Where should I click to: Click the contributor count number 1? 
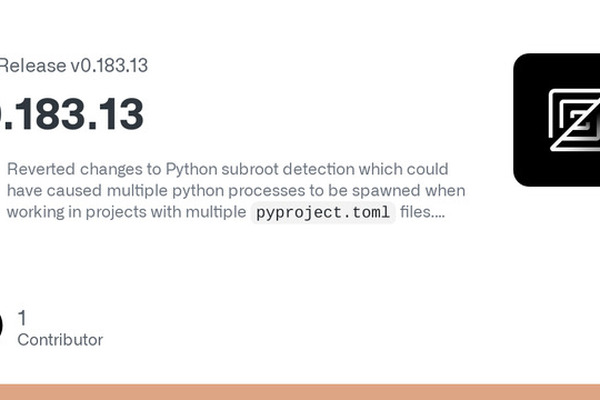point(23,317)
